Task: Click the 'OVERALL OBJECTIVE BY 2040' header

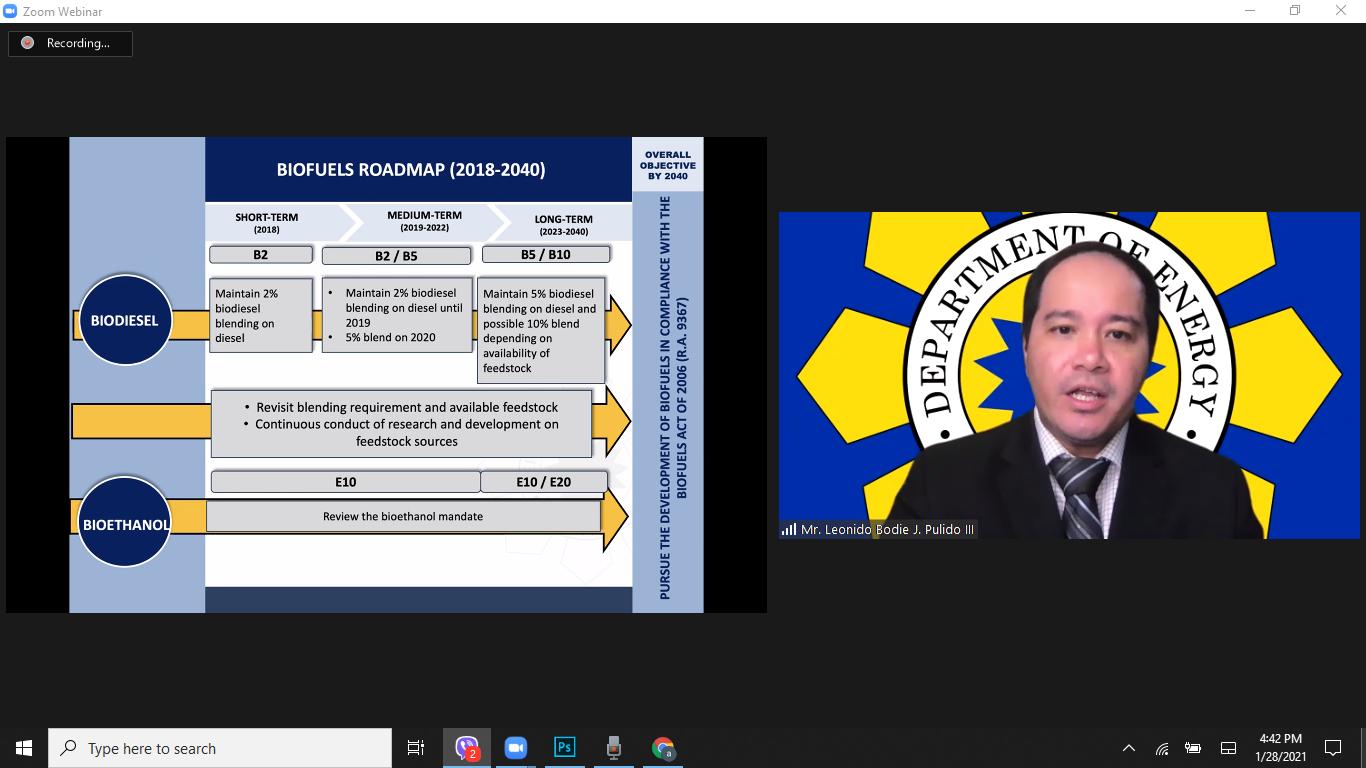Action: pos(668,166)
